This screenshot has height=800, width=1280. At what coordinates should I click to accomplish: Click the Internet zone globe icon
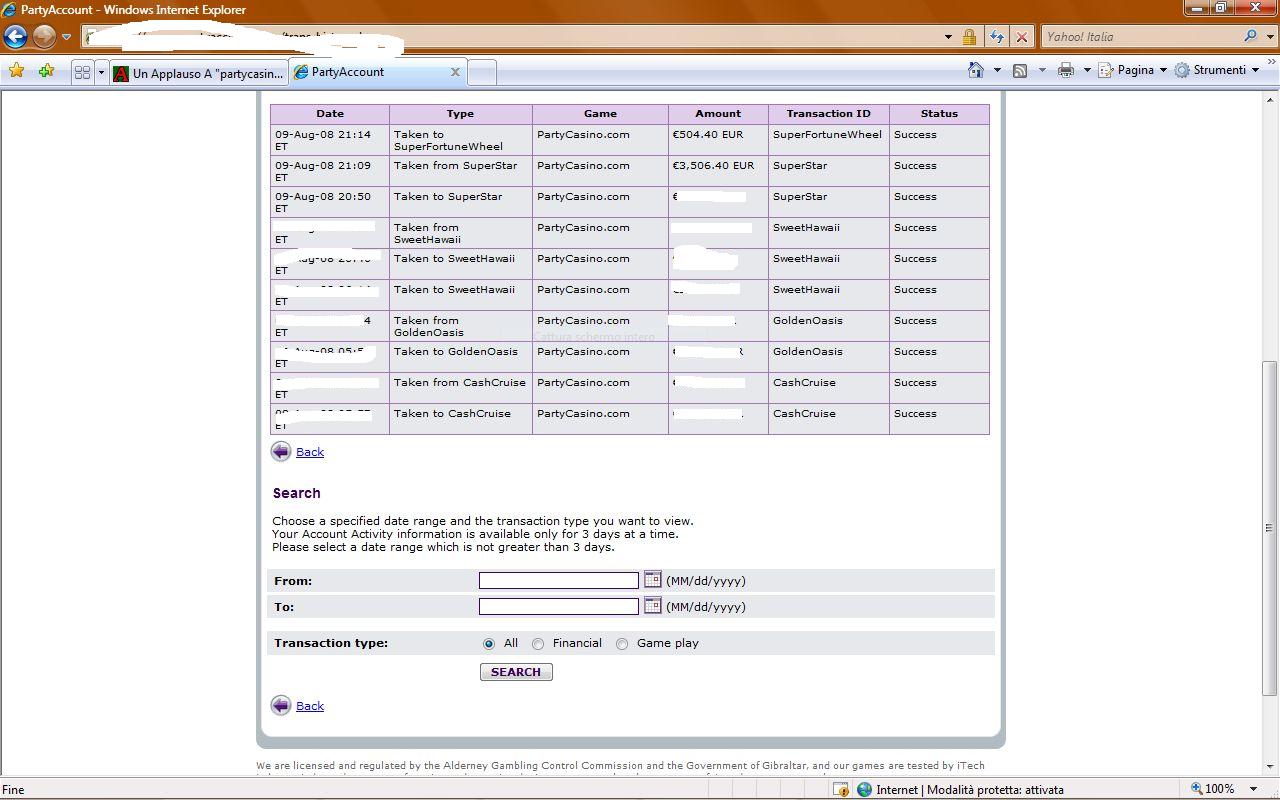(864, 789)
